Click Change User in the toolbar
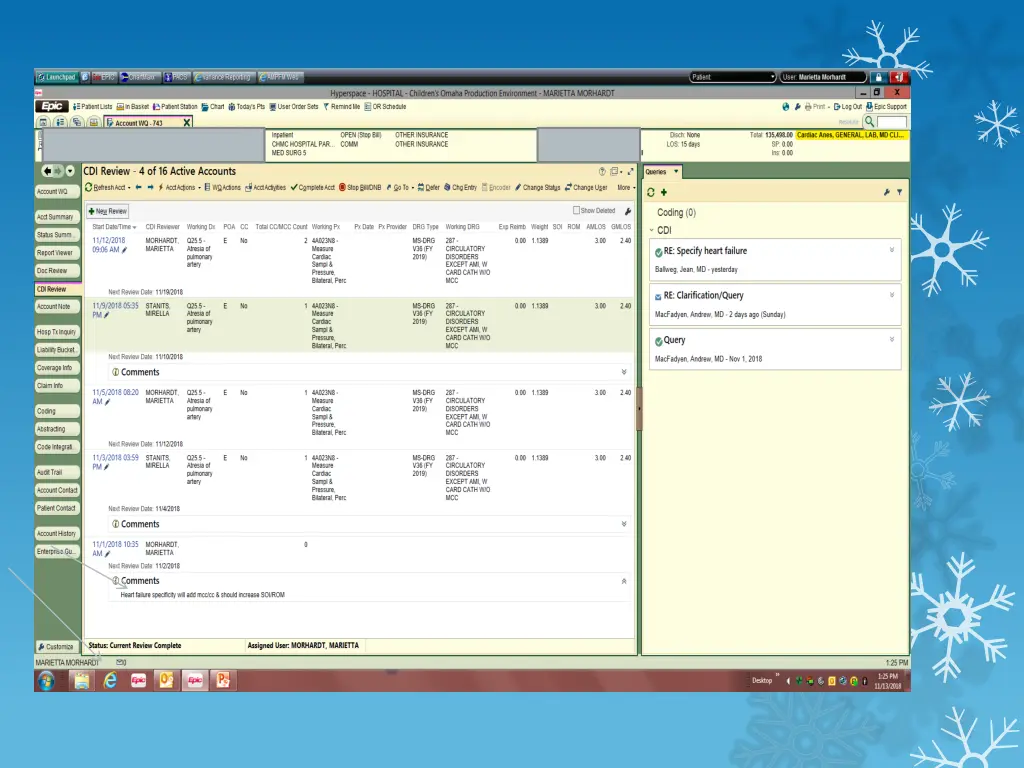Screen dimensions: 1024x768 pyautogui.click(x=586, y=187)
